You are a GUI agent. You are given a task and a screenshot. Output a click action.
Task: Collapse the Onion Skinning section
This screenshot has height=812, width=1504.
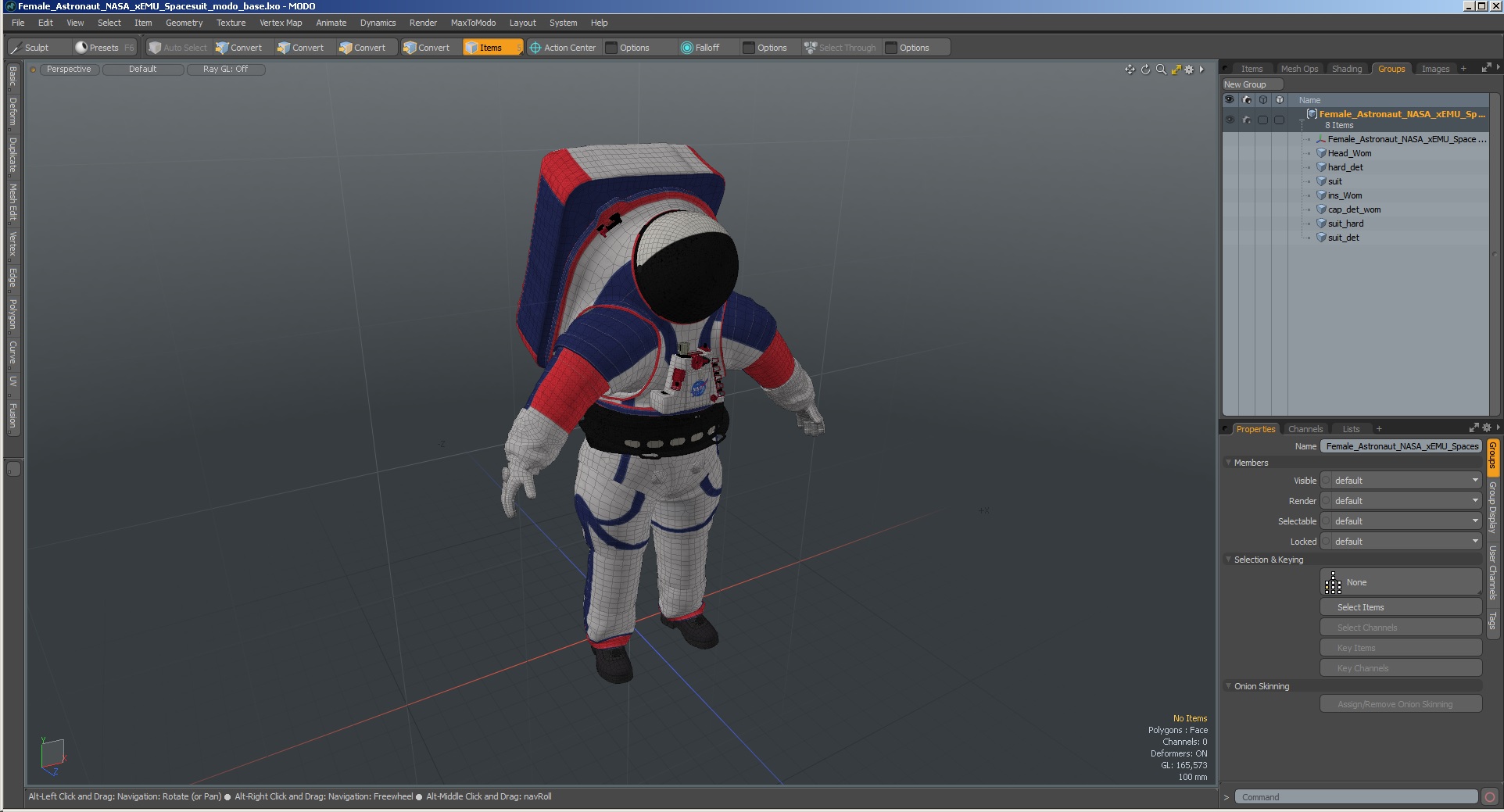click(1229, 686)
